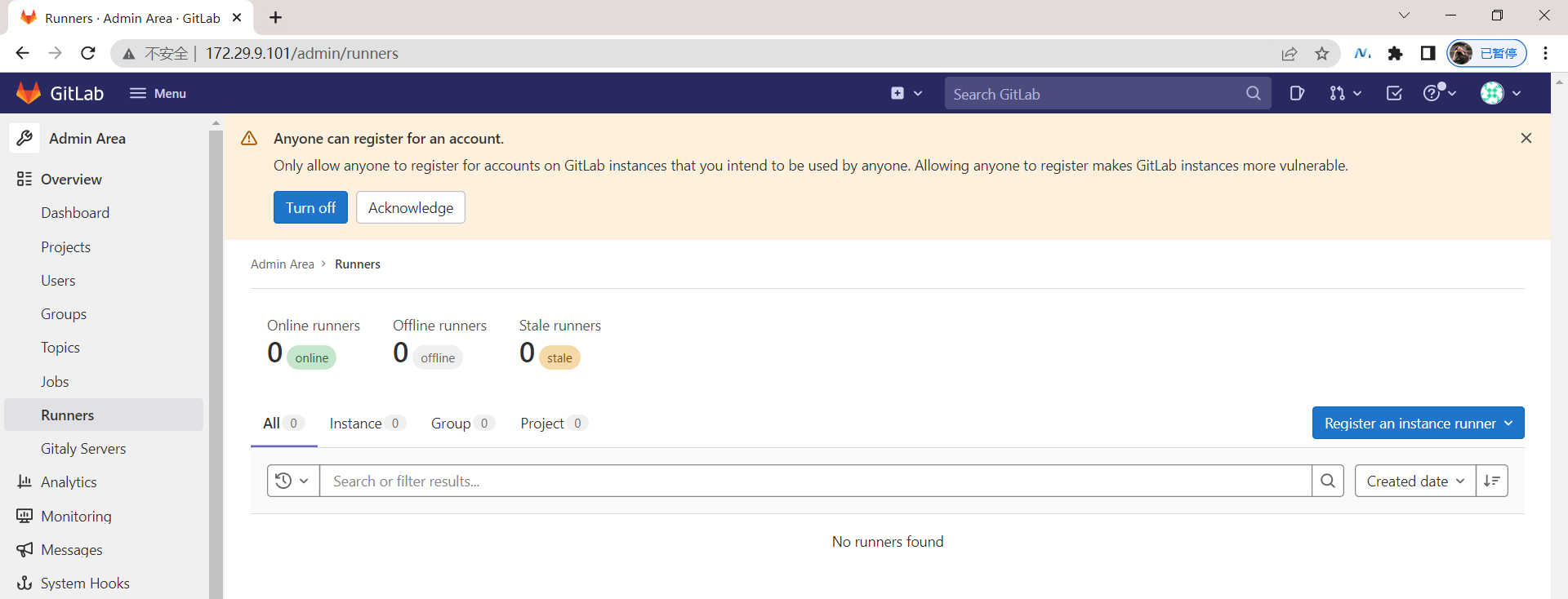Viewport: 1568px width, 599px height.
Task: Expand the Register an instance runner dropdown
Action: click(1418, 423)
